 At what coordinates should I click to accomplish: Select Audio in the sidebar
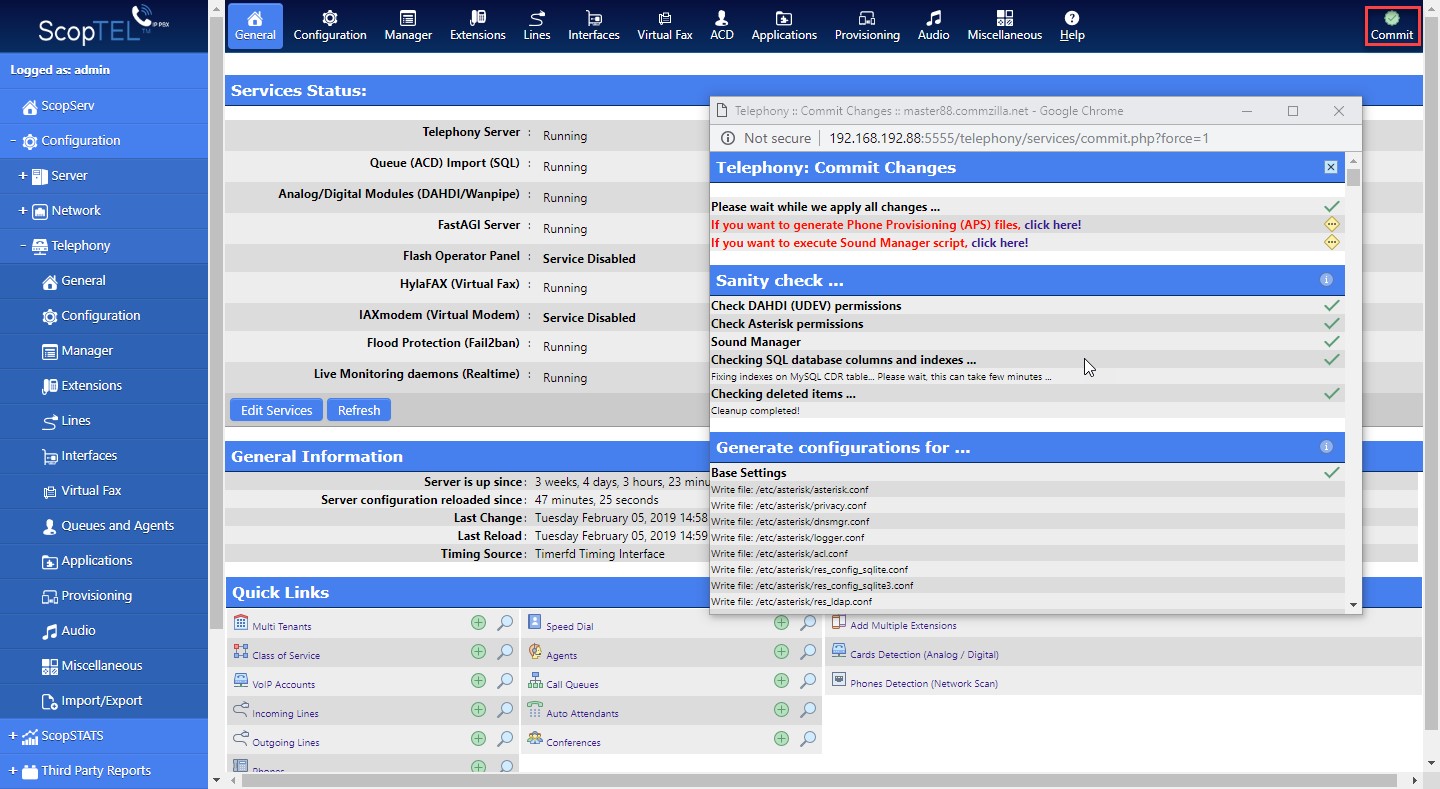(78, 631)
